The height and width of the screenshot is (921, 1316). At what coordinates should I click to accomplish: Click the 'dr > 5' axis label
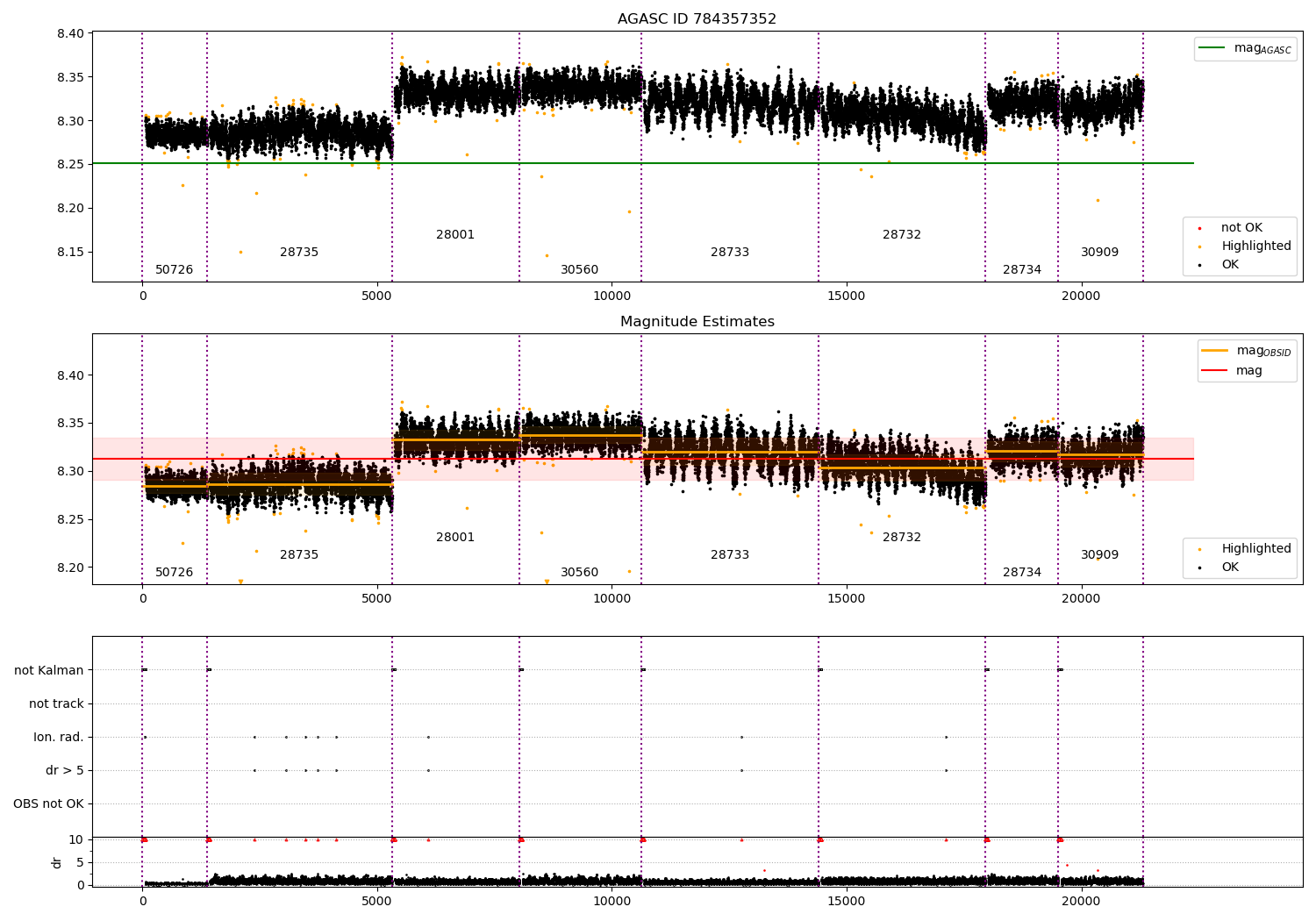tap(65, 770)
